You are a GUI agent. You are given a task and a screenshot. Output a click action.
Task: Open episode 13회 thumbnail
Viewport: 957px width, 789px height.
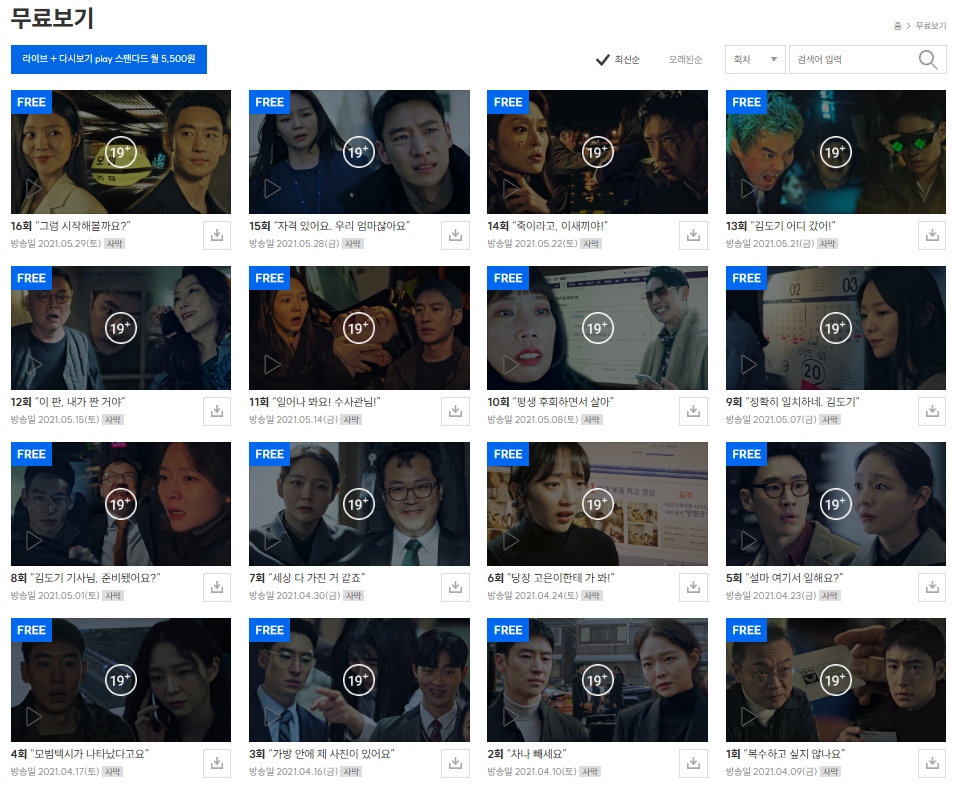(x=836, y=152)
